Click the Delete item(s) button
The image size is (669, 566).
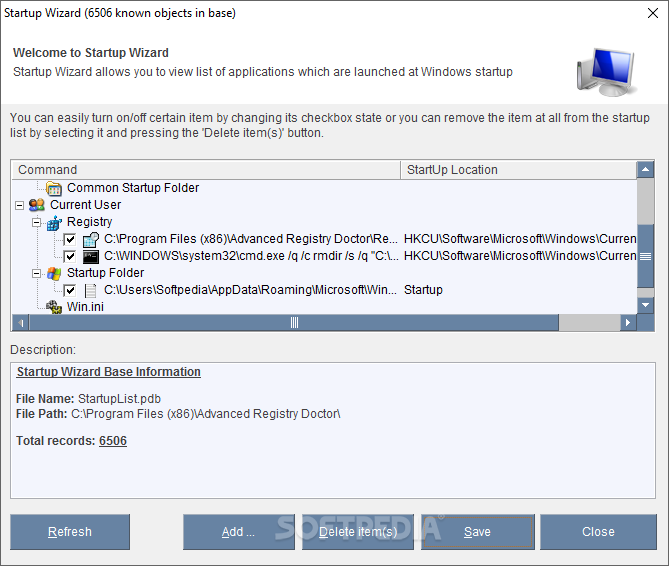(358, 532)
